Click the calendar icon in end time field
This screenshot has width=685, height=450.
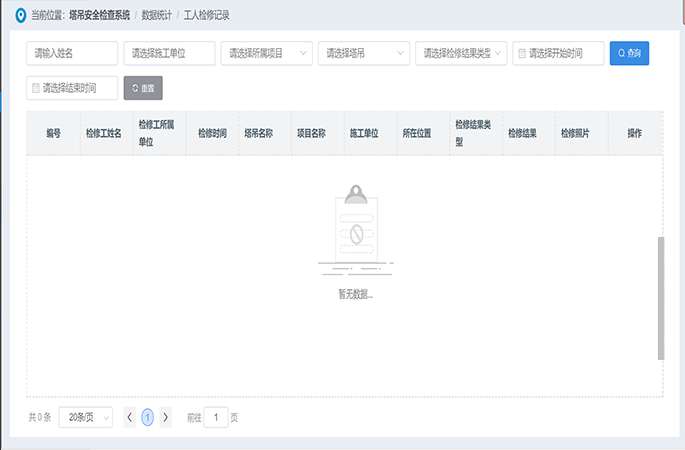(x=36, y=88)
